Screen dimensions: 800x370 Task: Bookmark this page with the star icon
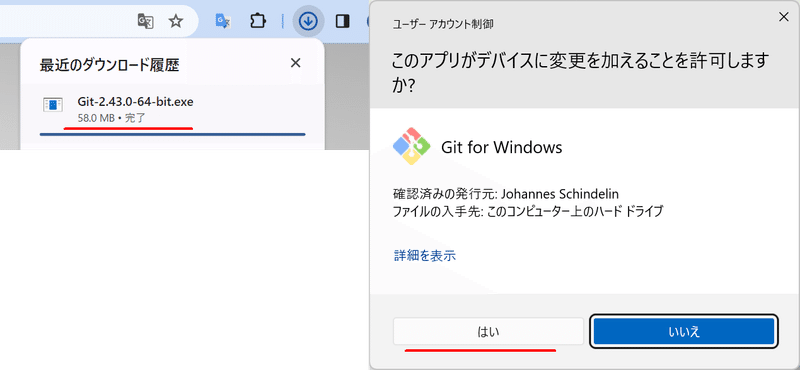coord(176,21)
